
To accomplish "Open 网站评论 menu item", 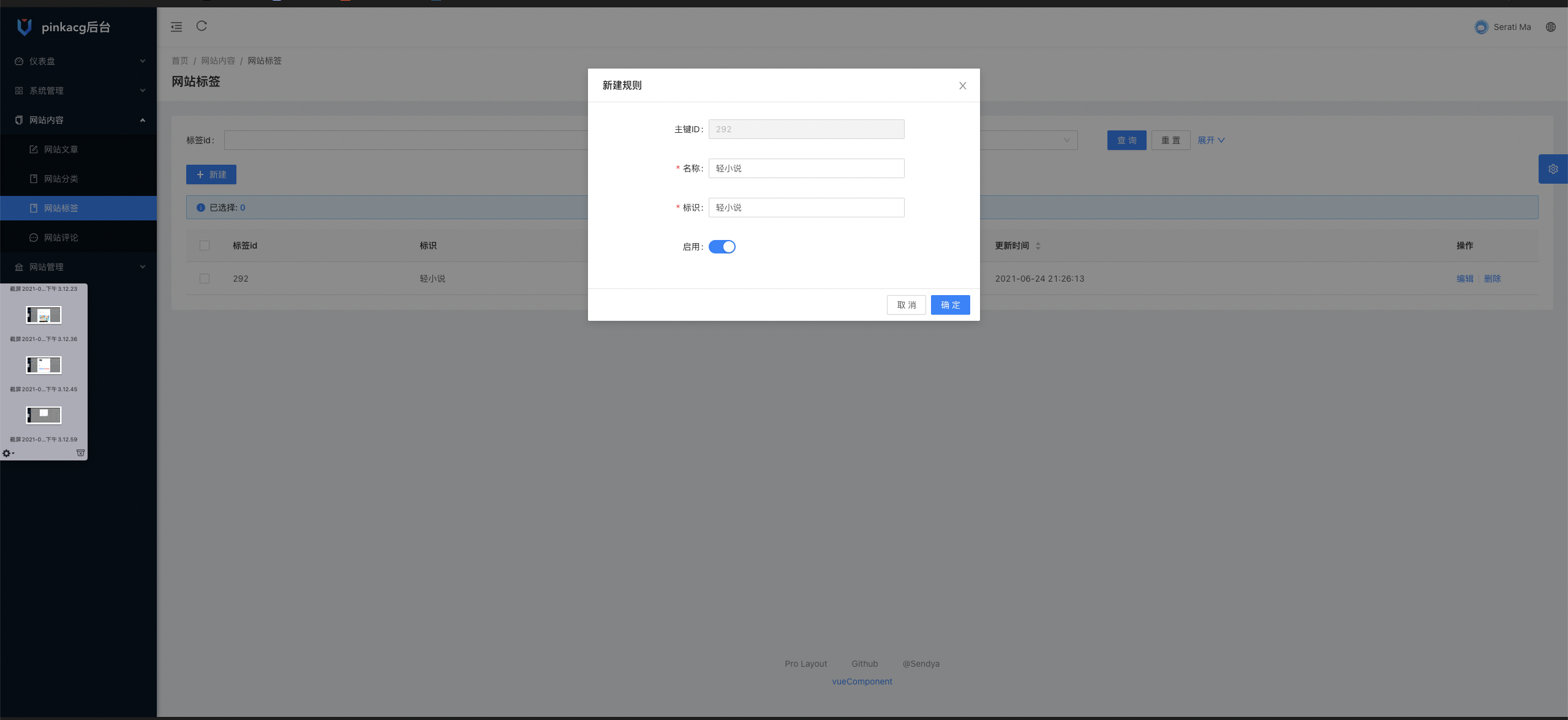I will [61, 238].
